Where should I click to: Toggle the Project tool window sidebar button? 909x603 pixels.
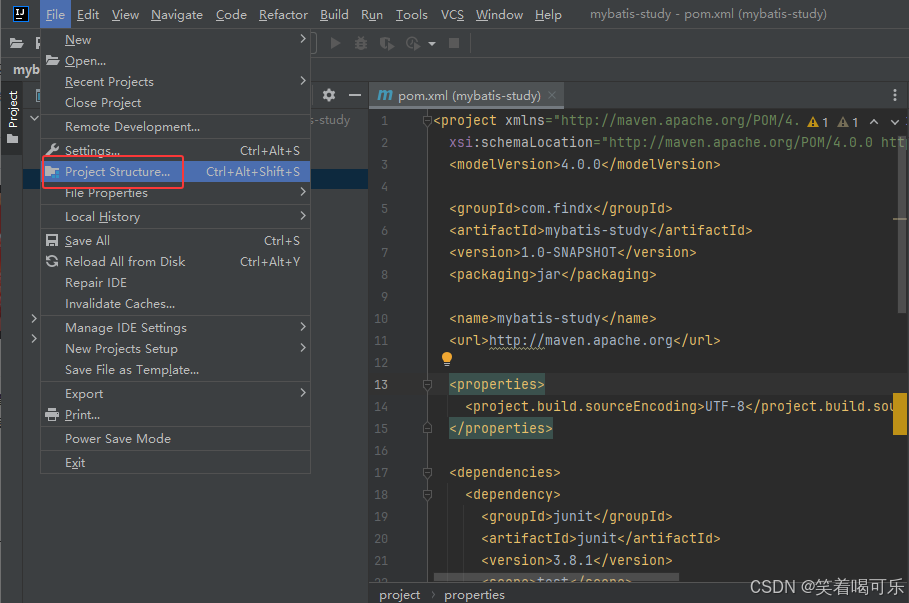[x=13, y=117]
